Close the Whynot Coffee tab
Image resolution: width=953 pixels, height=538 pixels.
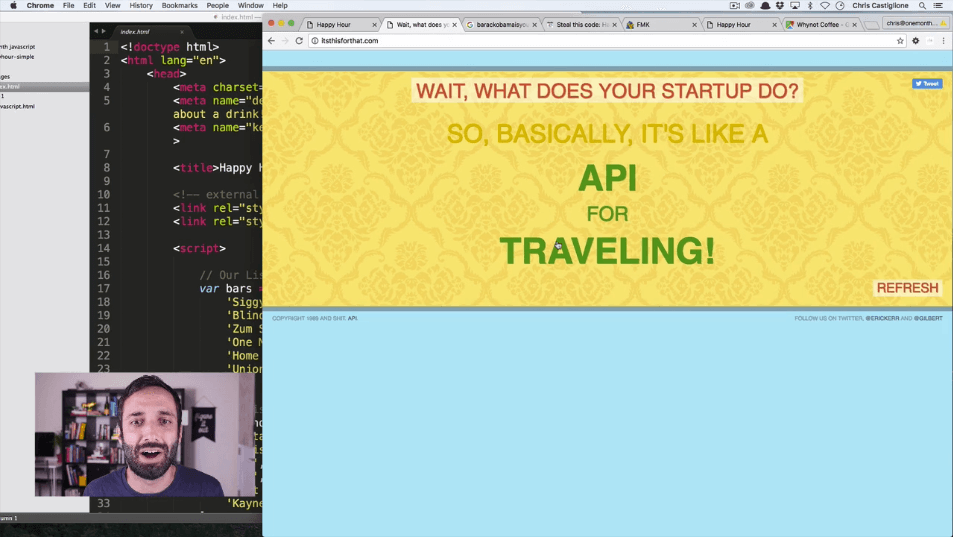tap(855, 25)
